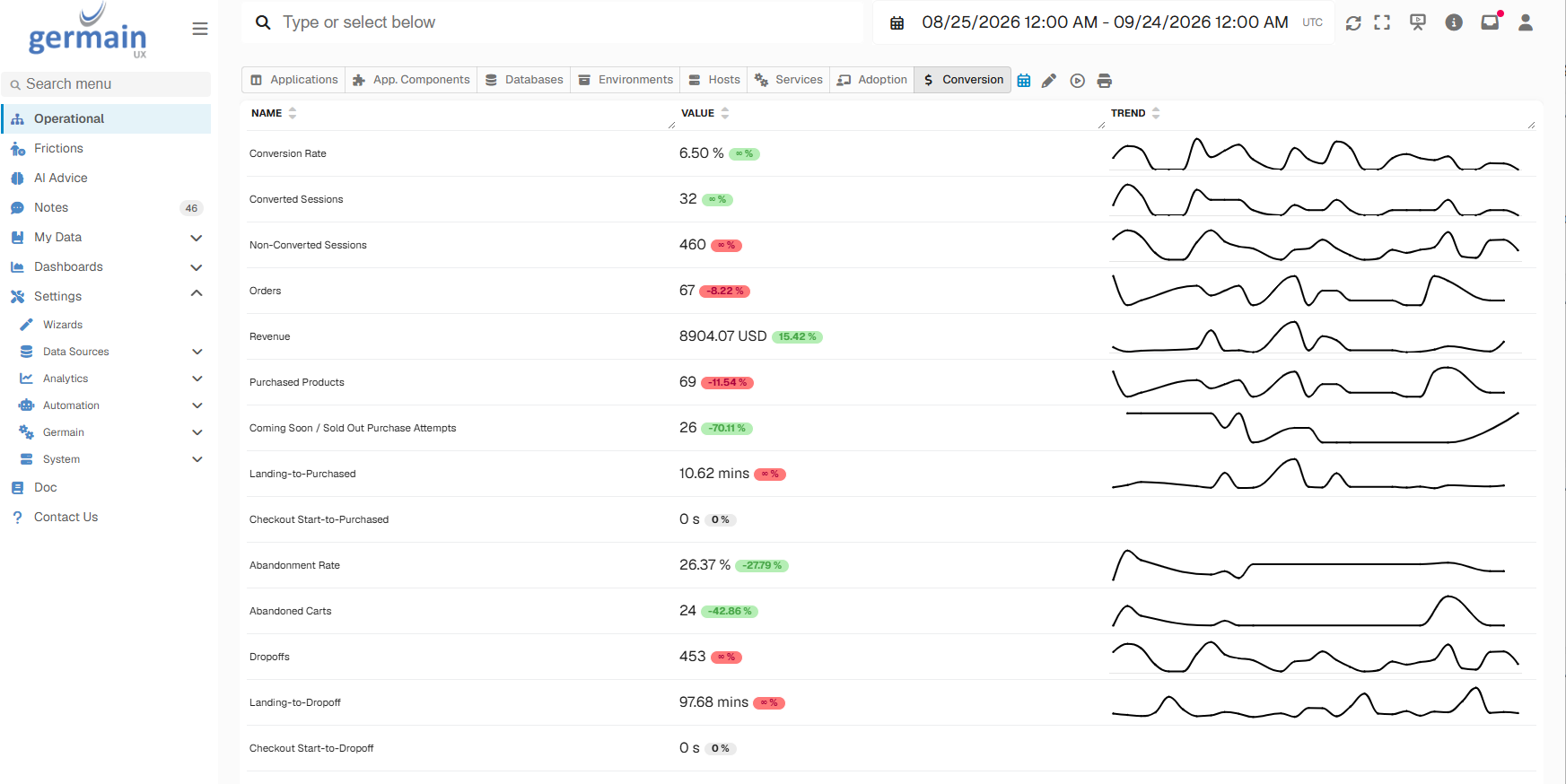Focus the Search menu field
Viewport: 1566px width, 784px height.
point(107,84)
